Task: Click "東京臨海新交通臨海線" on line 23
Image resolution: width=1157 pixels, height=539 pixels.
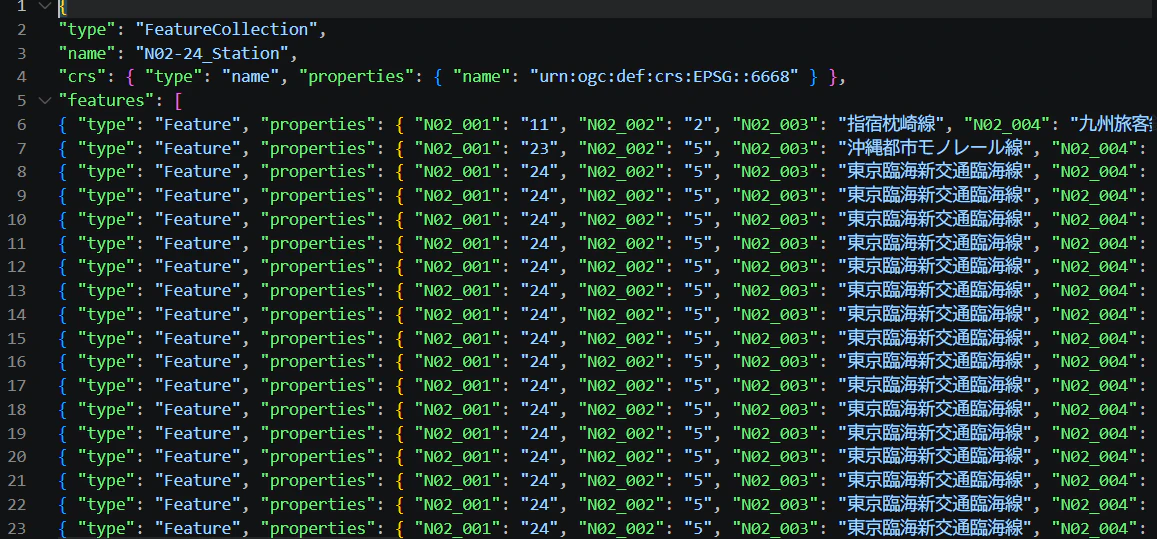Action: 935,528
